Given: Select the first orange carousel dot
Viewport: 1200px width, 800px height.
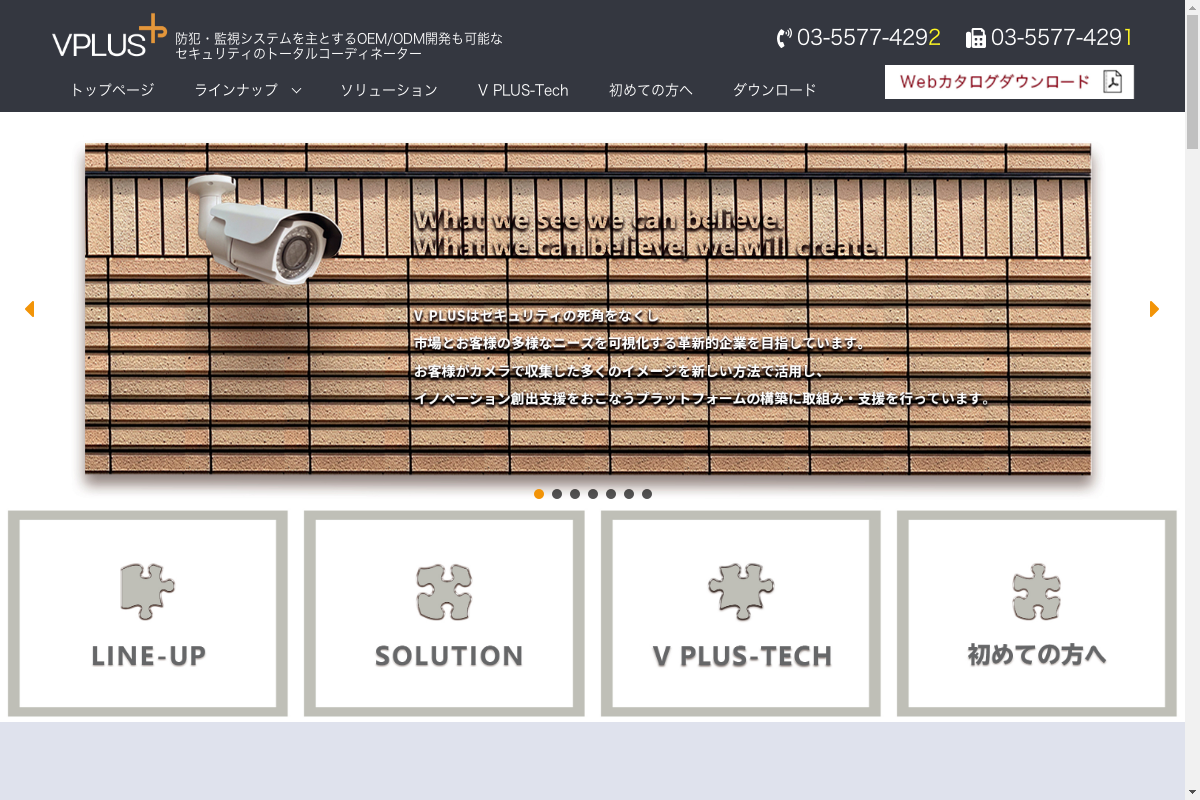Looking at the screenshot, I should click(539, 494).
